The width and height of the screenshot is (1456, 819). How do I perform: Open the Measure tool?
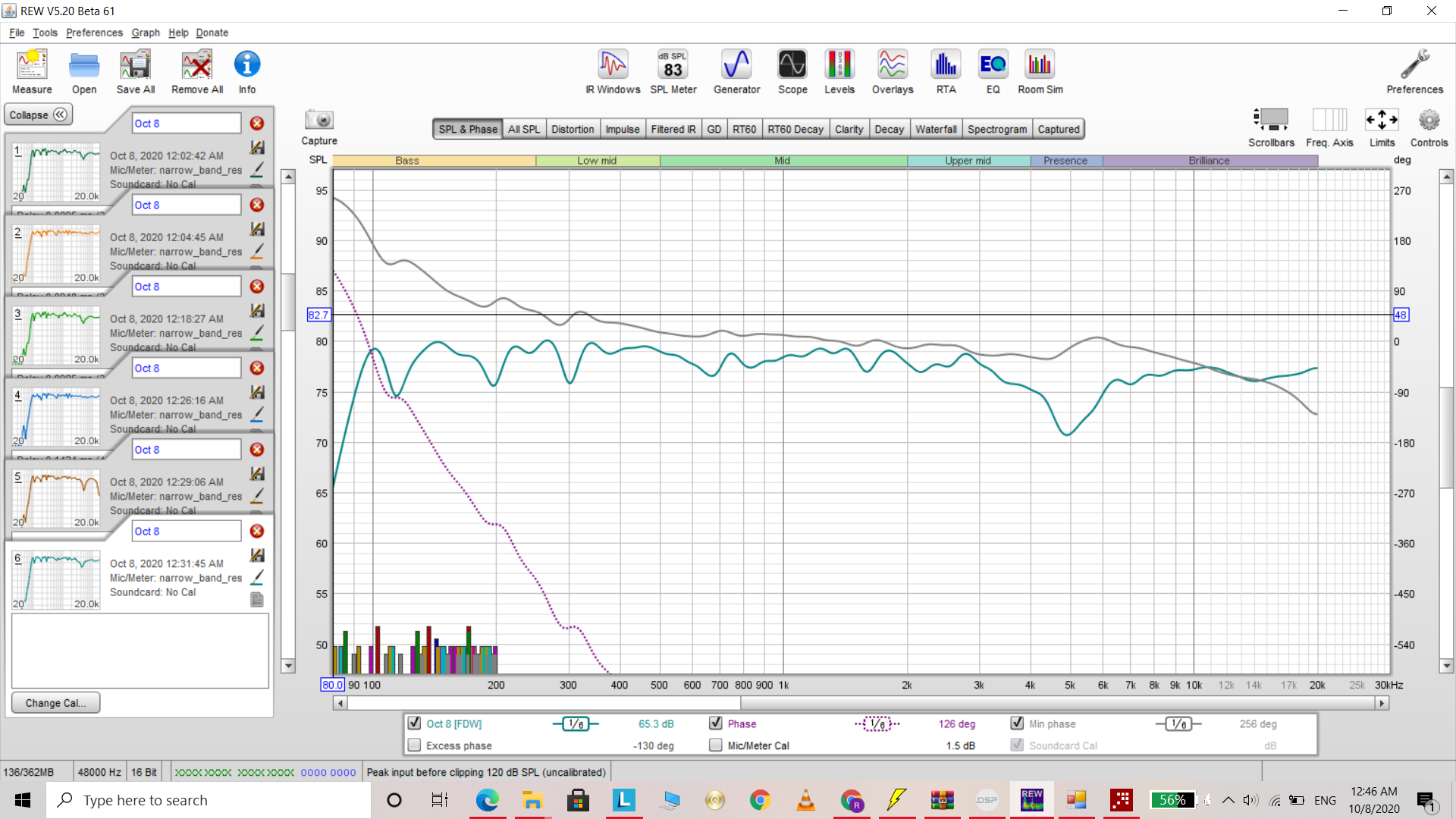[x=32, y=72]
